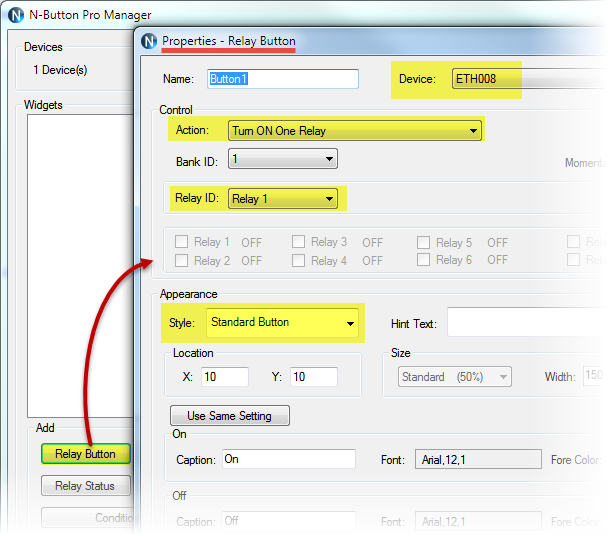Click the Location X input field
Image resolution: width=608 pixels, height=536 pixels.
(x=225, y=377)
